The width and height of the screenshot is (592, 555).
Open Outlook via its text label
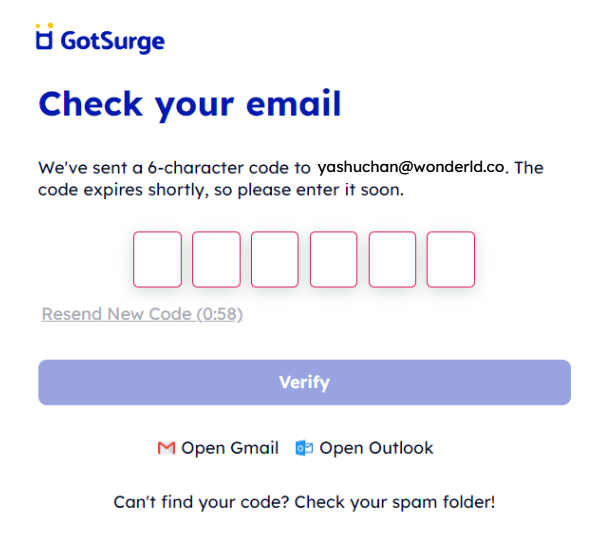click(376, 448)
